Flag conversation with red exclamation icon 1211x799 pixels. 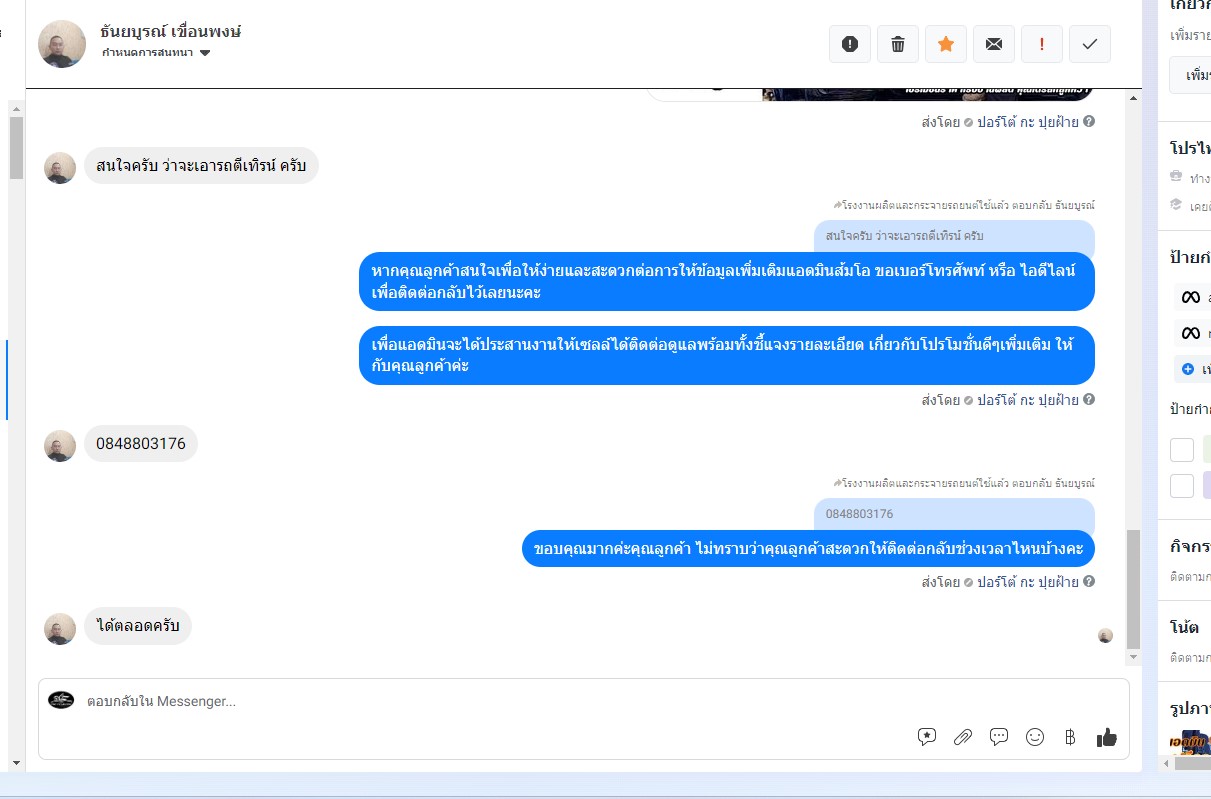(1042, 44)
